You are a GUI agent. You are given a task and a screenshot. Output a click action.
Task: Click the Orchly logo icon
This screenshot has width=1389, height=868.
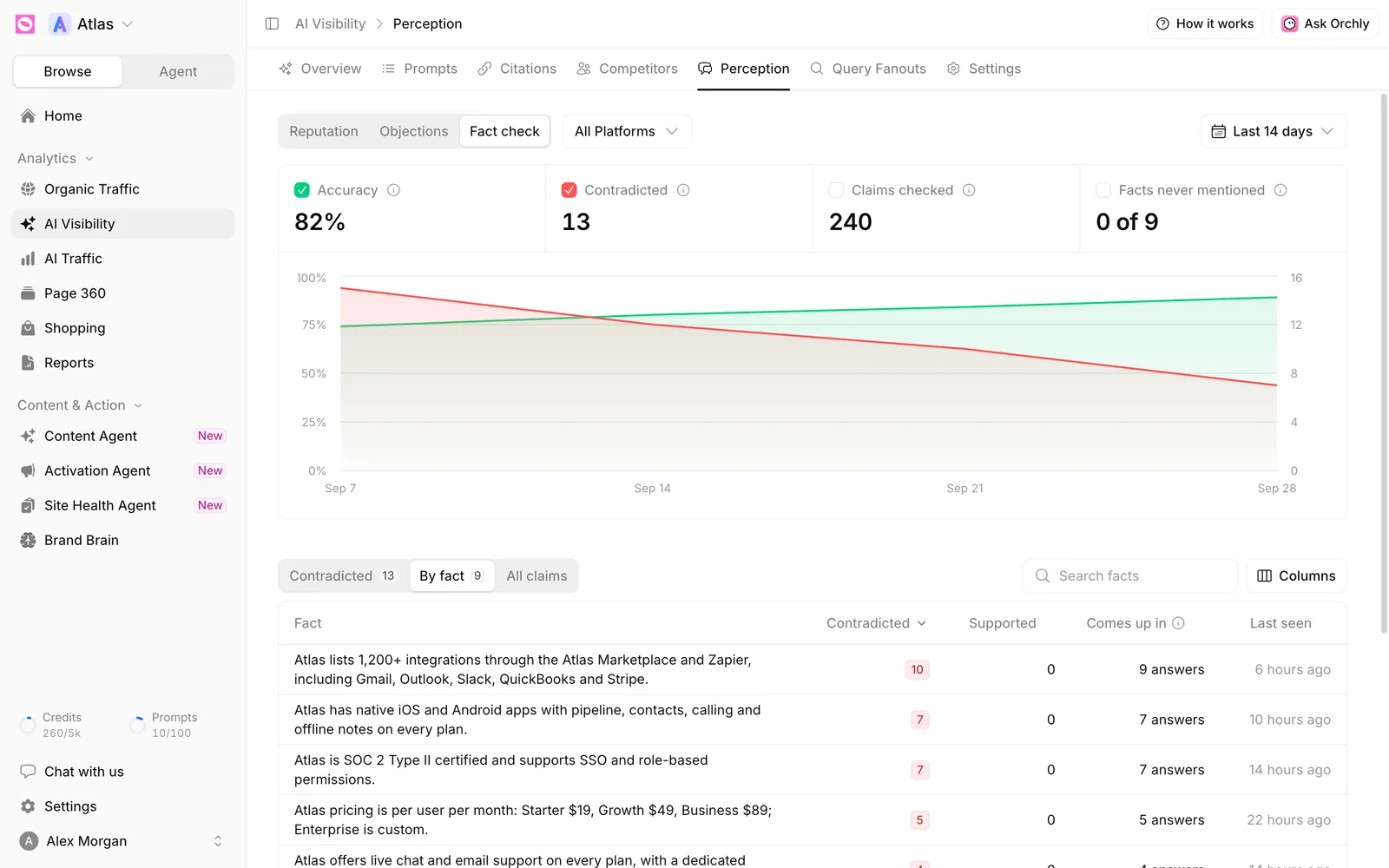(x=25, y=24)
